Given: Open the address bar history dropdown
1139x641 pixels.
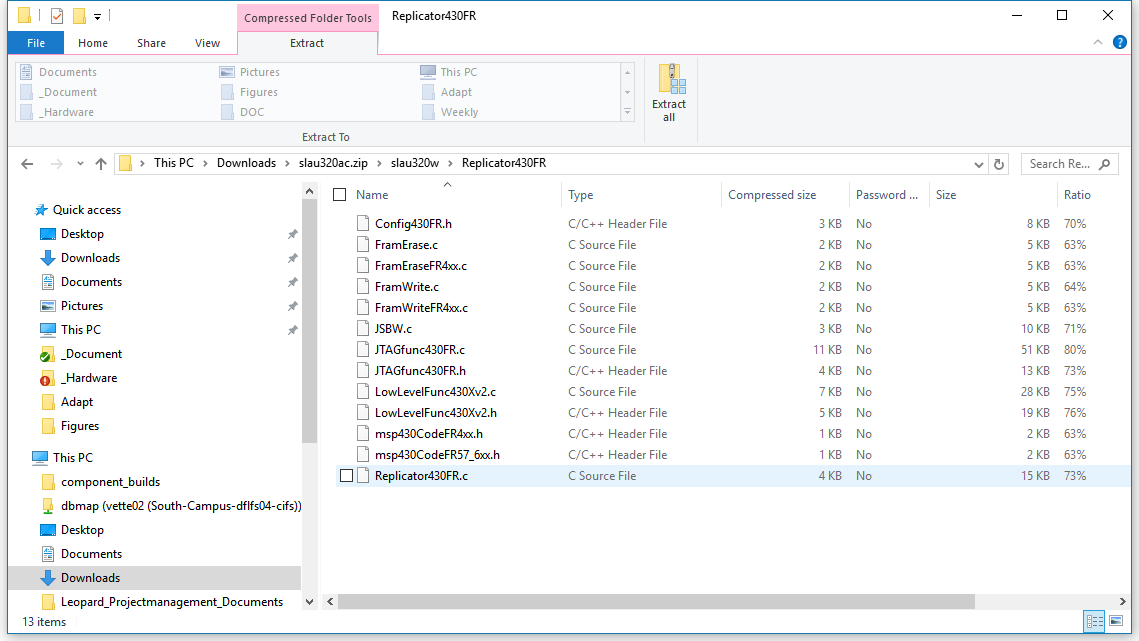Looking at the screenshot, I should click(978, 164).
